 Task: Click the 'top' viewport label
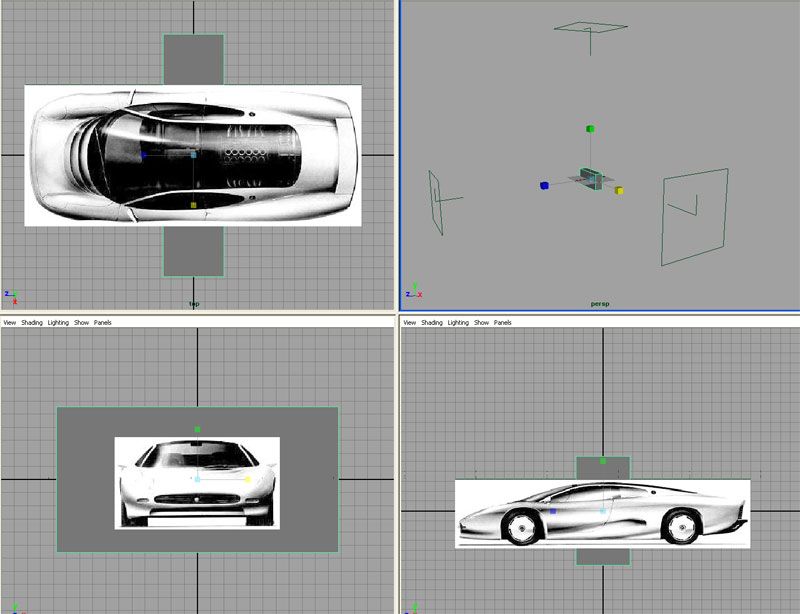click(x=194, y=304)
